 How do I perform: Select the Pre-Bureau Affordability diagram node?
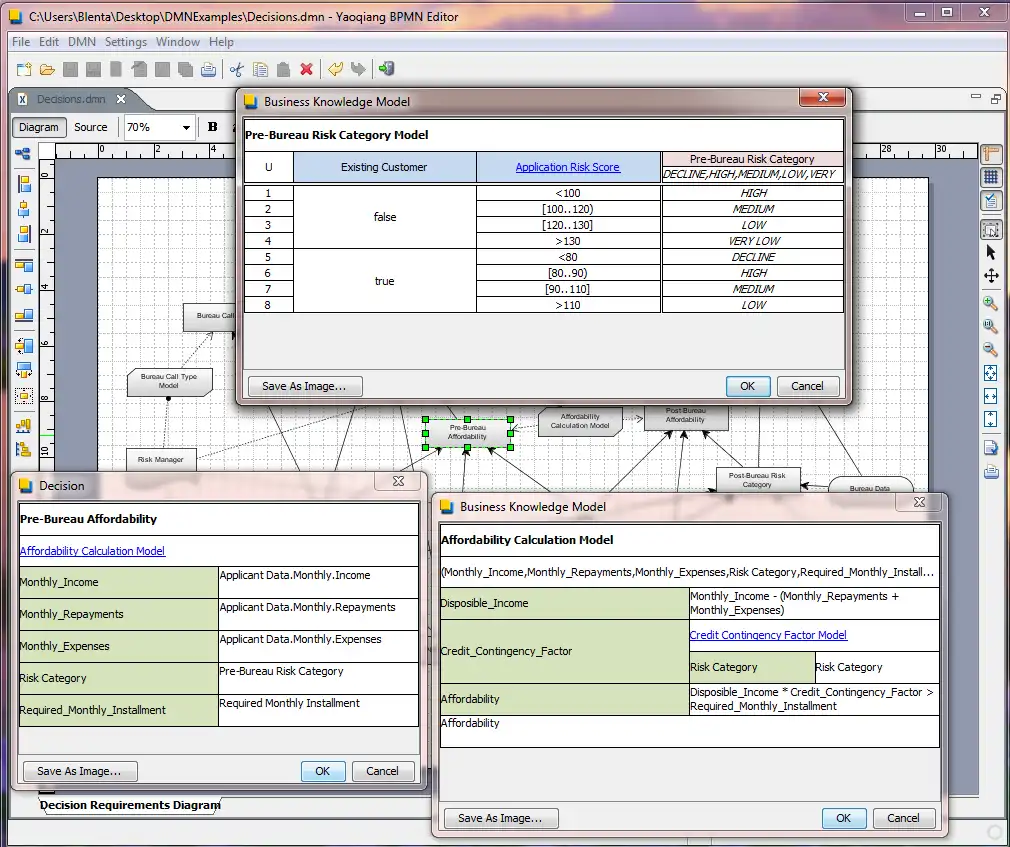(467, 432)
